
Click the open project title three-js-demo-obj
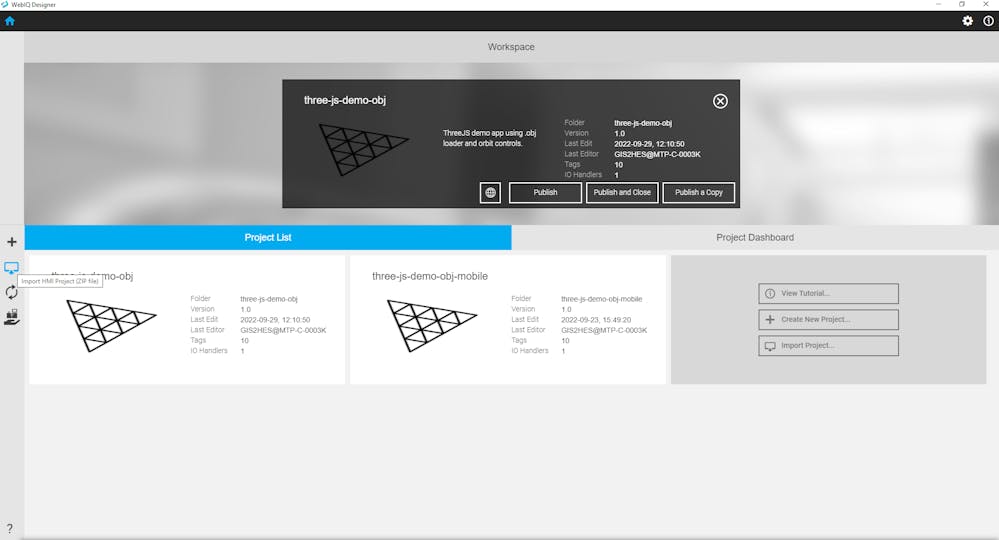coord(345,100)
